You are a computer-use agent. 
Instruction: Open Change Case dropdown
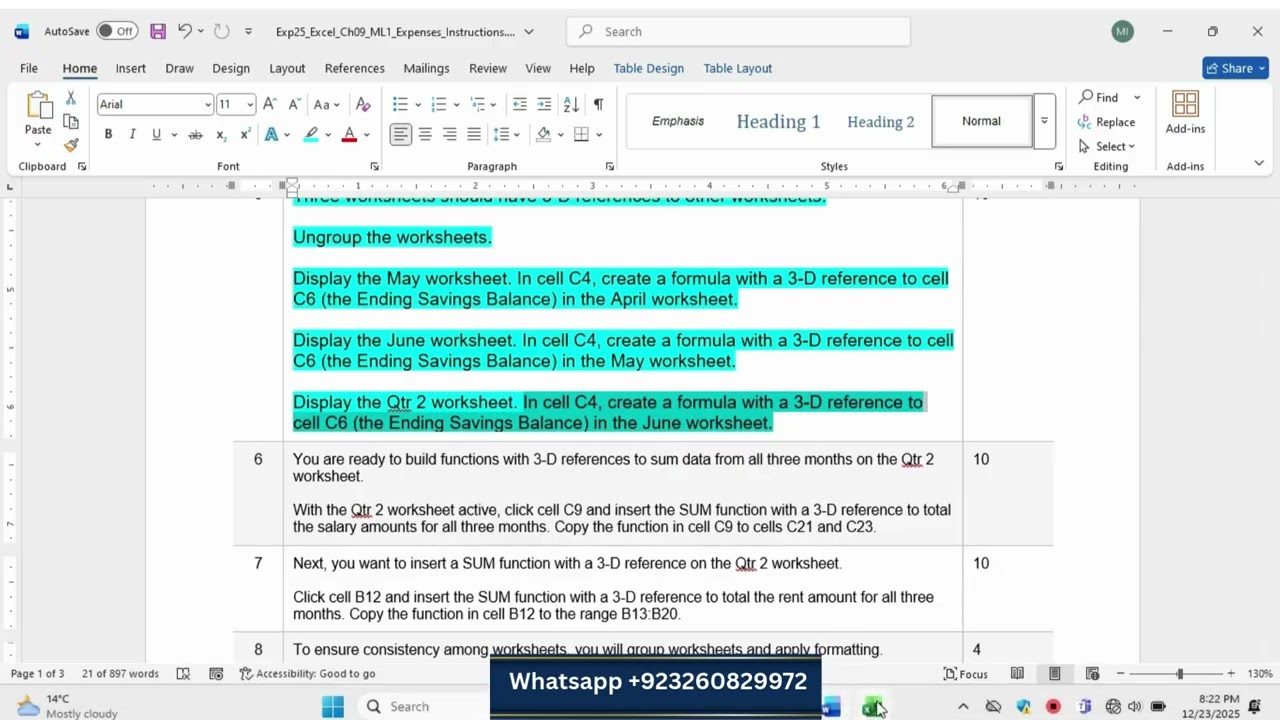point(327,104)
